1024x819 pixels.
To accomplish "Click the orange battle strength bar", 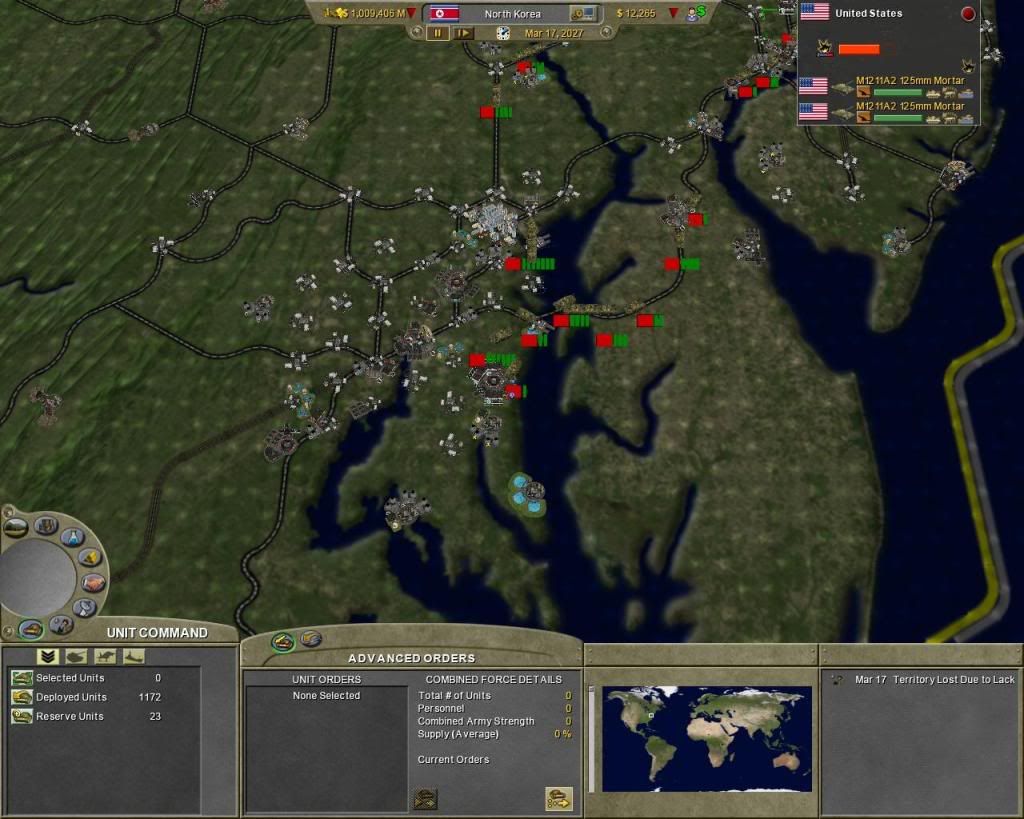I will (x=859, y=49).
